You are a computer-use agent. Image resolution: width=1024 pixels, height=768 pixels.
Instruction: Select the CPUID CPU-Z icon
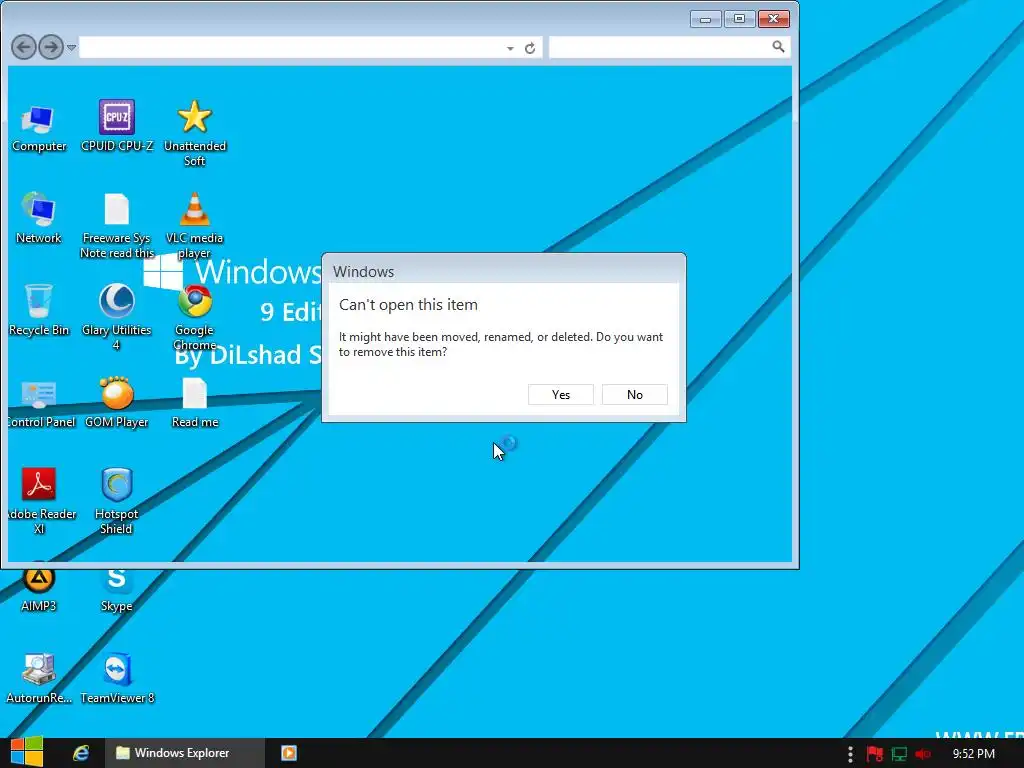pyautogui.click(x=117, y=127)
